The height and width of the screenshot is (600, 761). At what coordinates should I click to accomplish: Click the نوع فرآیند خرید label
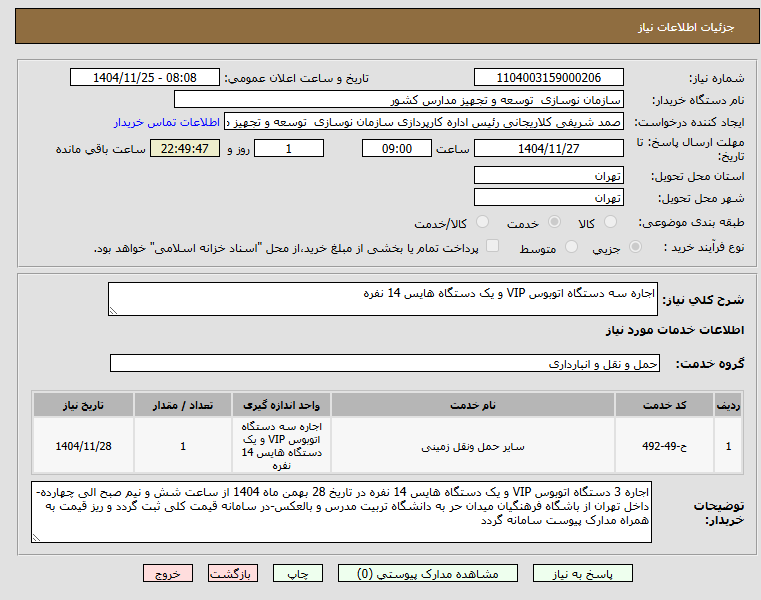(x=704, y=247)
